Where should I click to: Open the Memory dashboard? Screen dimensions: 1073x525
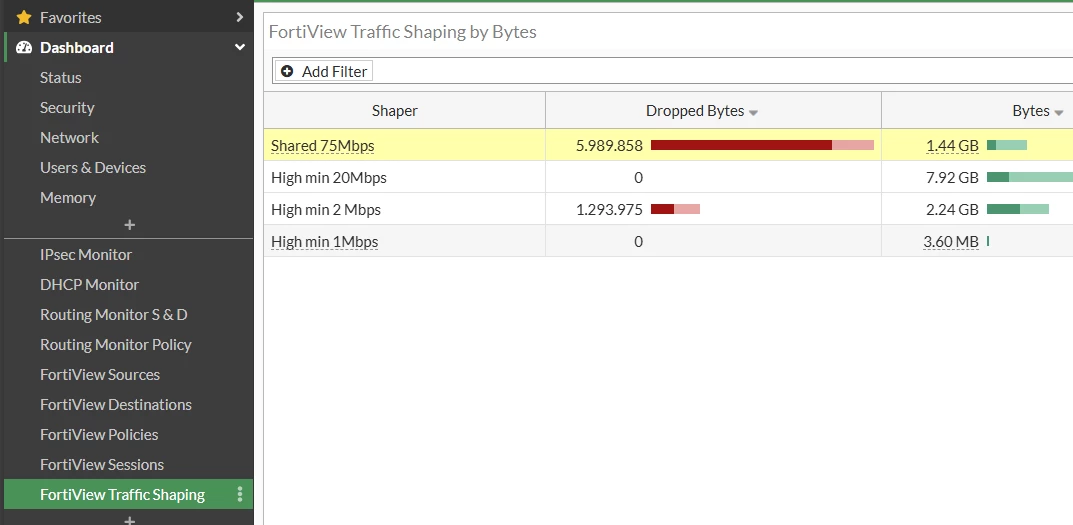point(68,198)
